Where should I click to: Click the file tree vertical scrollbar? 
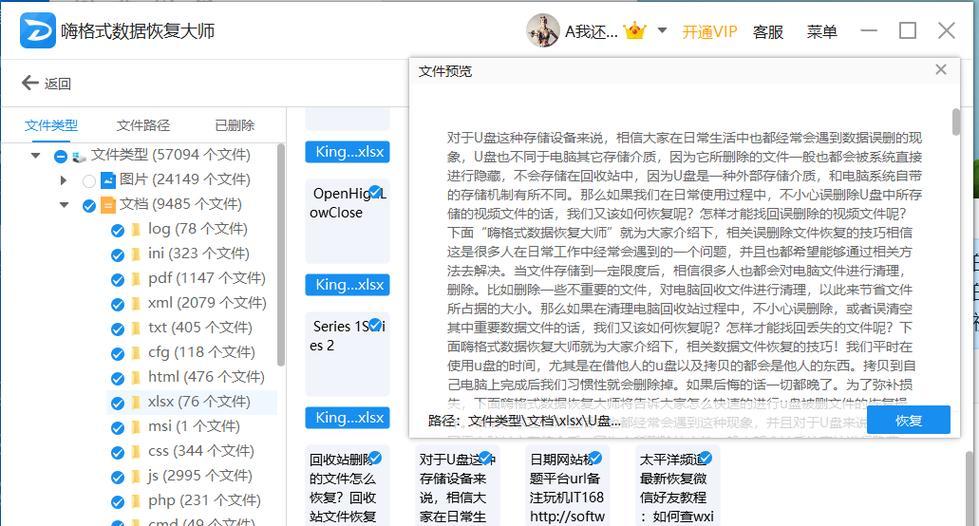(x=281, y=255)
